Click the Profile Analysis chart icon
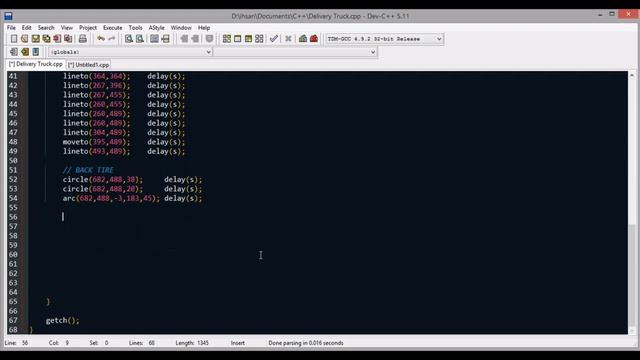This screenshot has width=640, height=360. pos(303,39)
